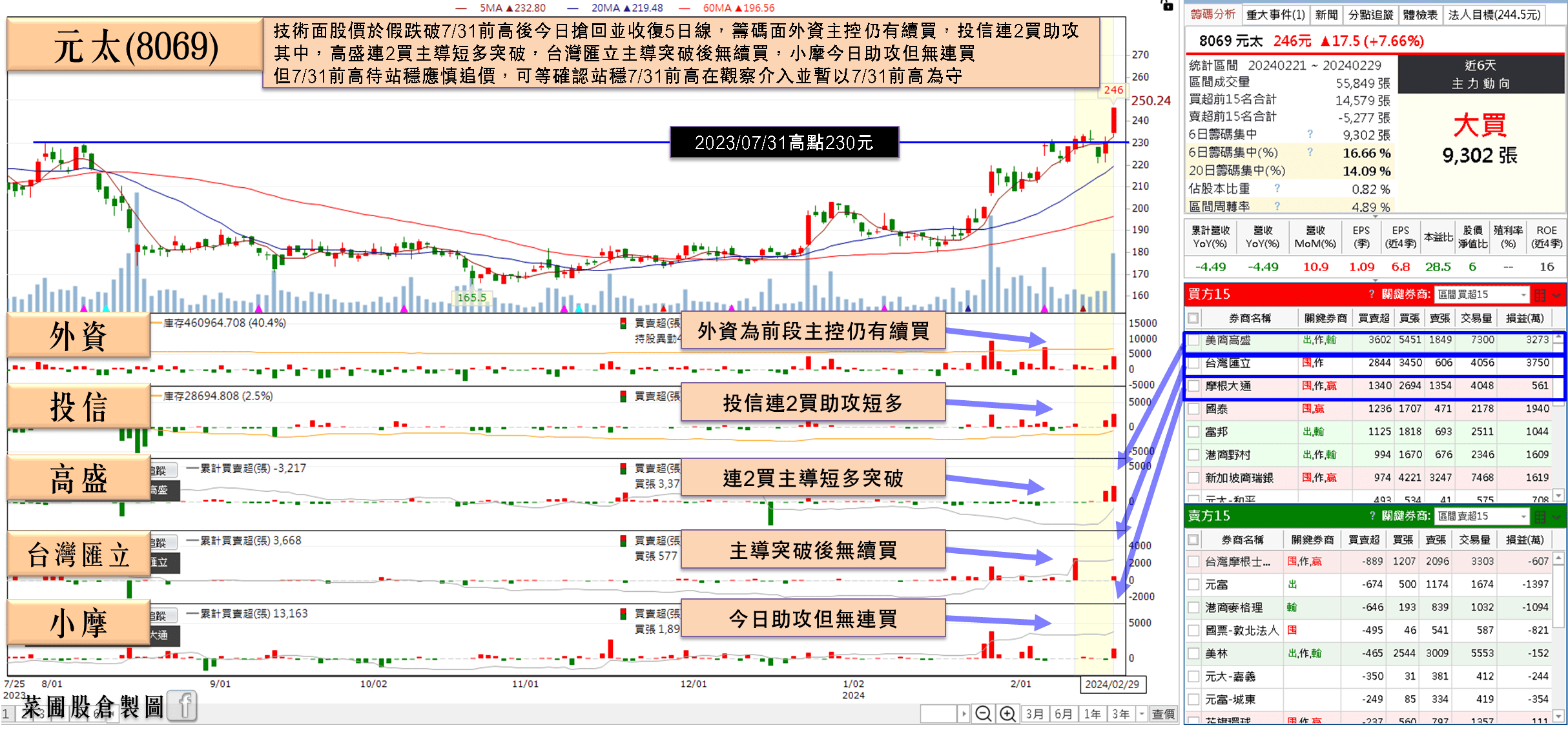Tick the checkbox for 港商野村

coord(1193,455)
